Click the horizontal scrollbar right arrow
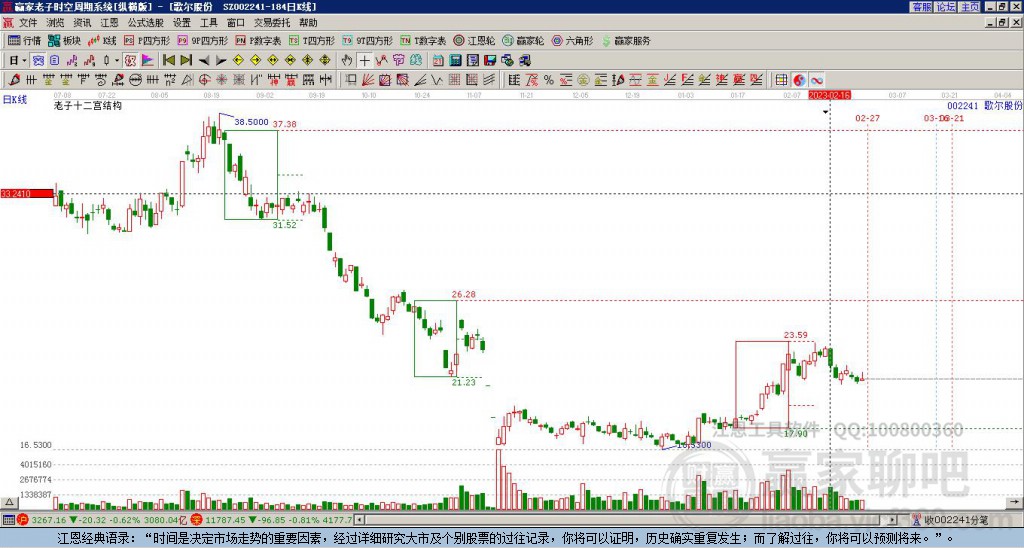This screenshot has height=548, width=1024. [x=892, y=520]
